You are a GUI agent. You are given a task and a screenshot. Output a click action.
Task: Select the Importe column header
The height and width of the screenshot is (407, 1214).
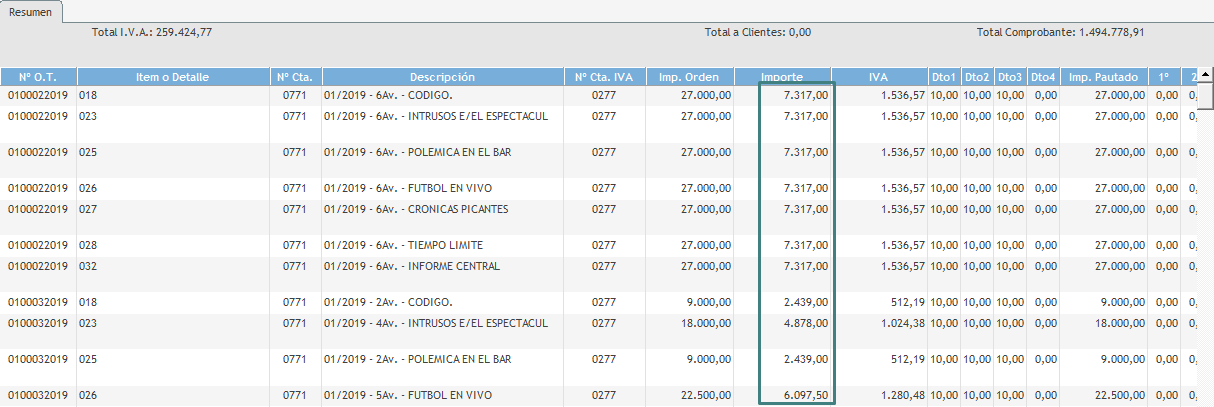pyautogui.click(x=783, y=77)
